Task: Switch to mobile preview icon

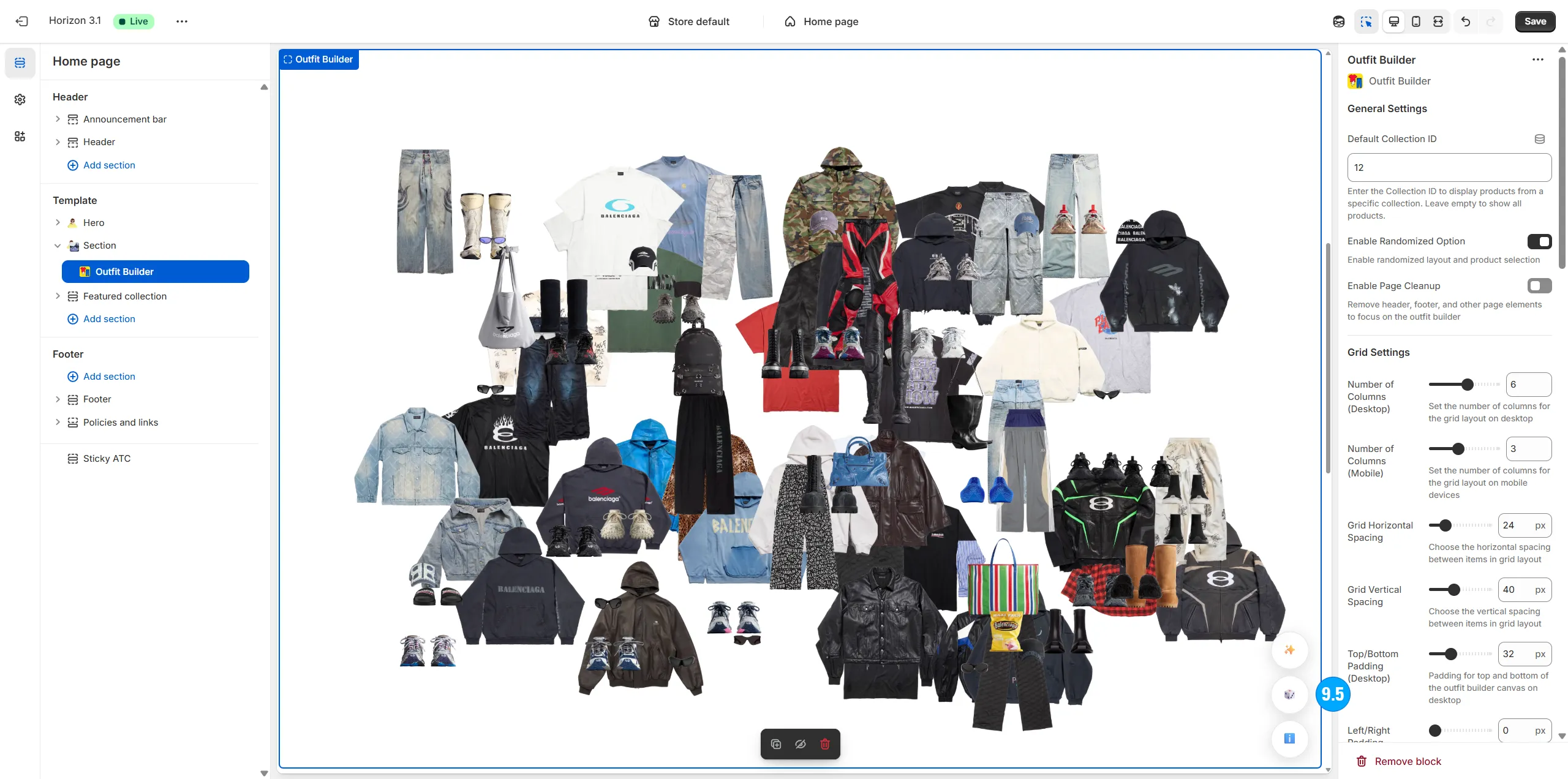Action: pos(1416,21)
